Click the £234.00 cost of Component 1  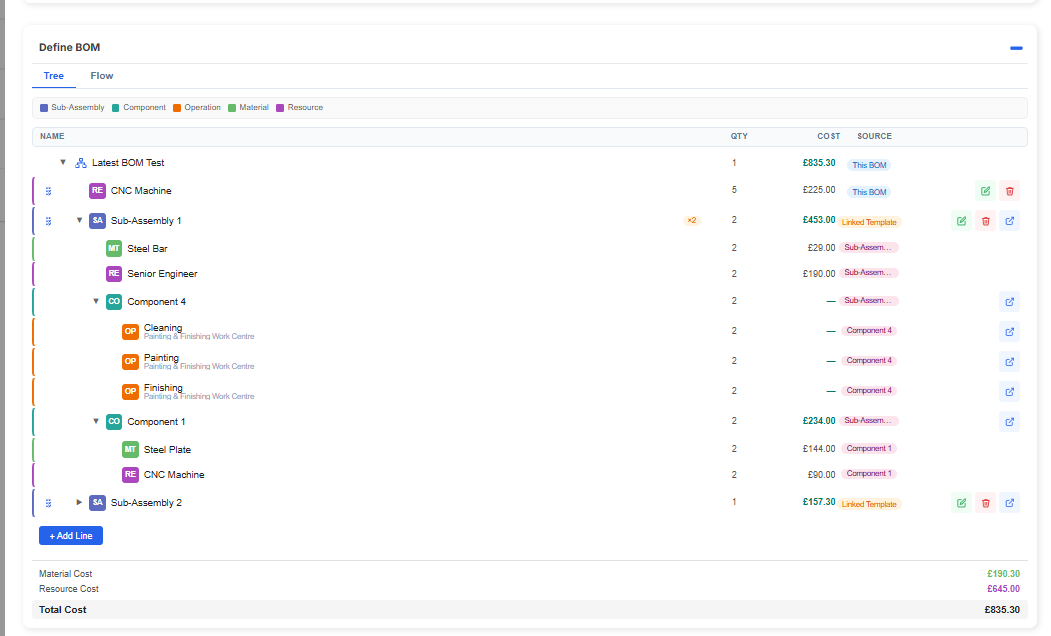click(x=819, y=421)
